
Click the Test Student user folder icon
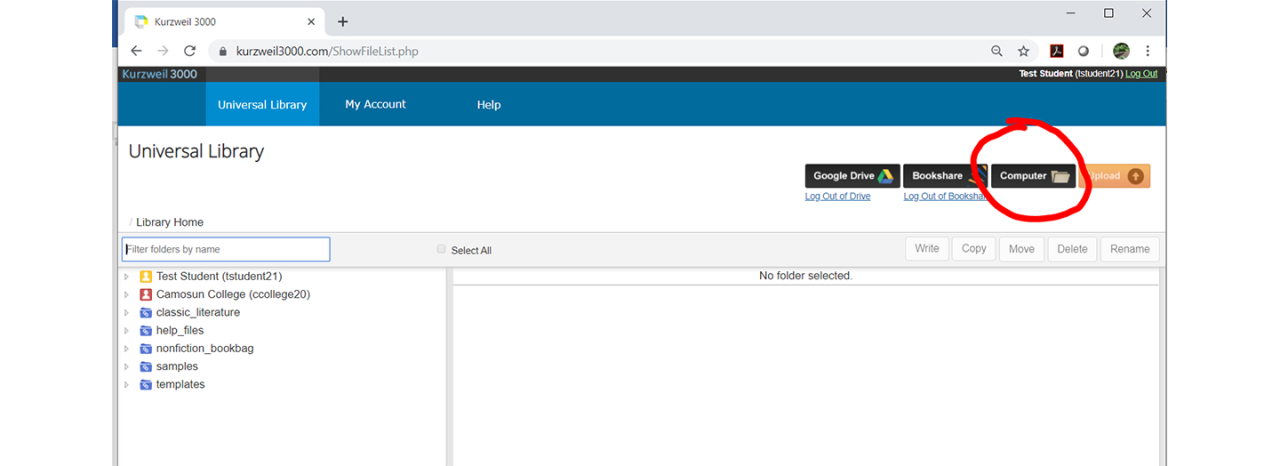click(x=146, y=277)
